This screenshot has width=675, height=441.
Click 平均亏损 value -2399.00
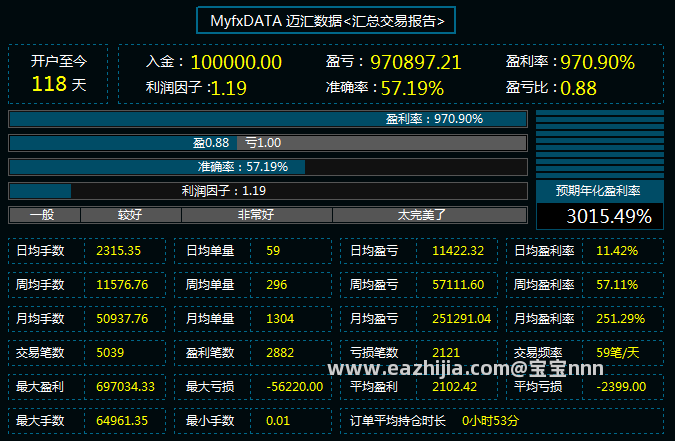click(x=621, y=387)
